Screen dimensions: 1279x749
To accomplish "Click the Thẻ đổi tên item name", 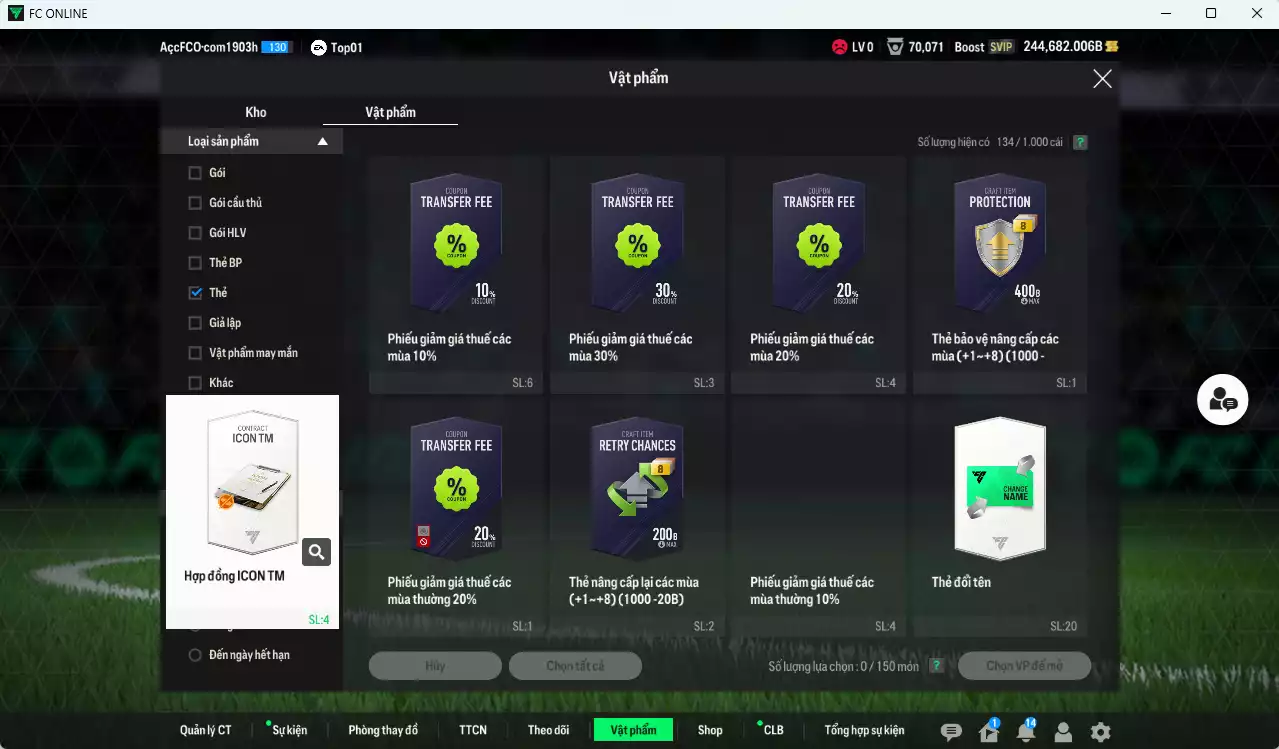I will point(961,582).
